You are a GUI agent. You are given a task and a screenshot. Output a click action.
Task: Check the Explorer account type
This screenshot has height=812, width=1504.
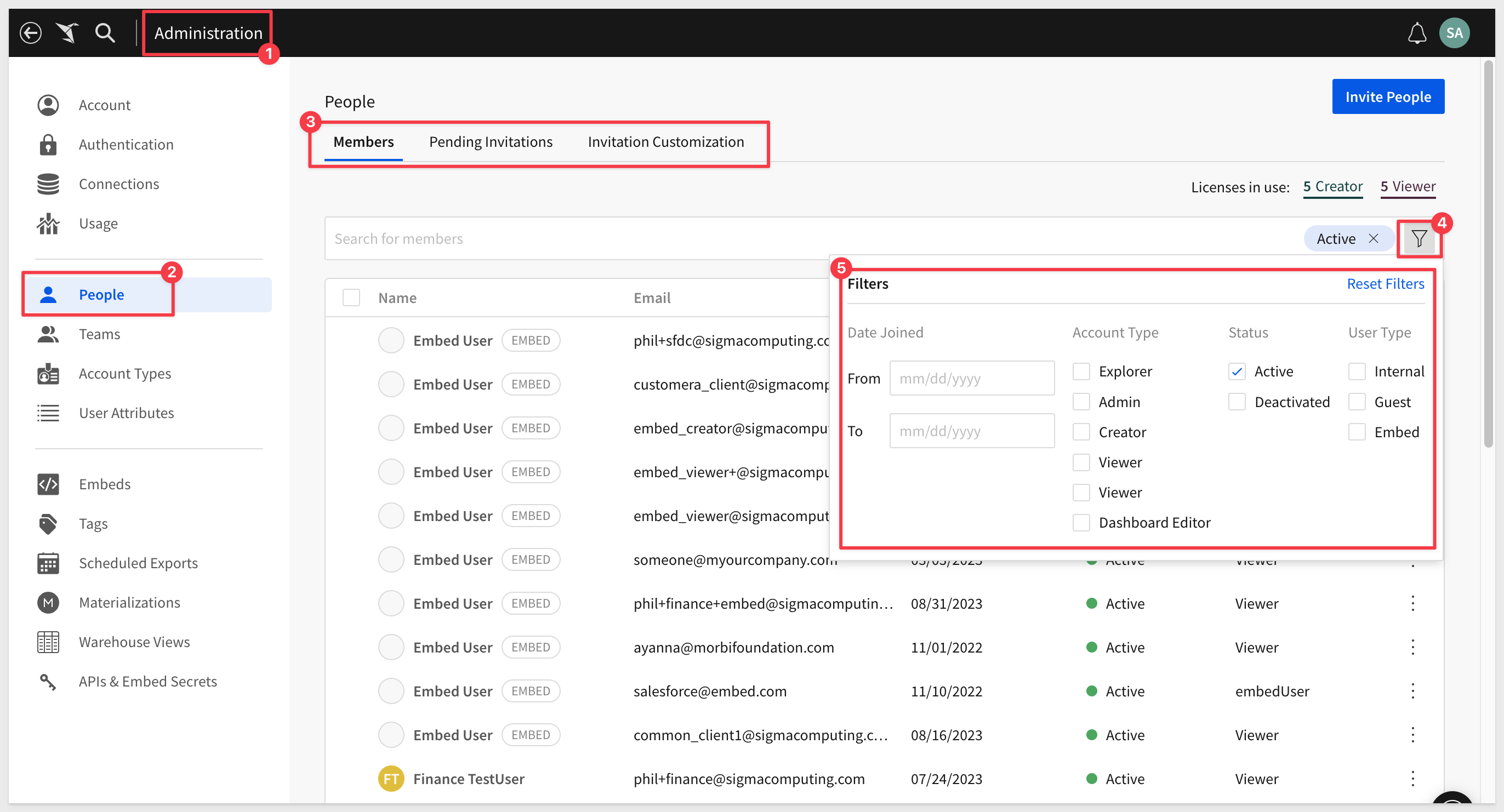(x=1081, y=371)
